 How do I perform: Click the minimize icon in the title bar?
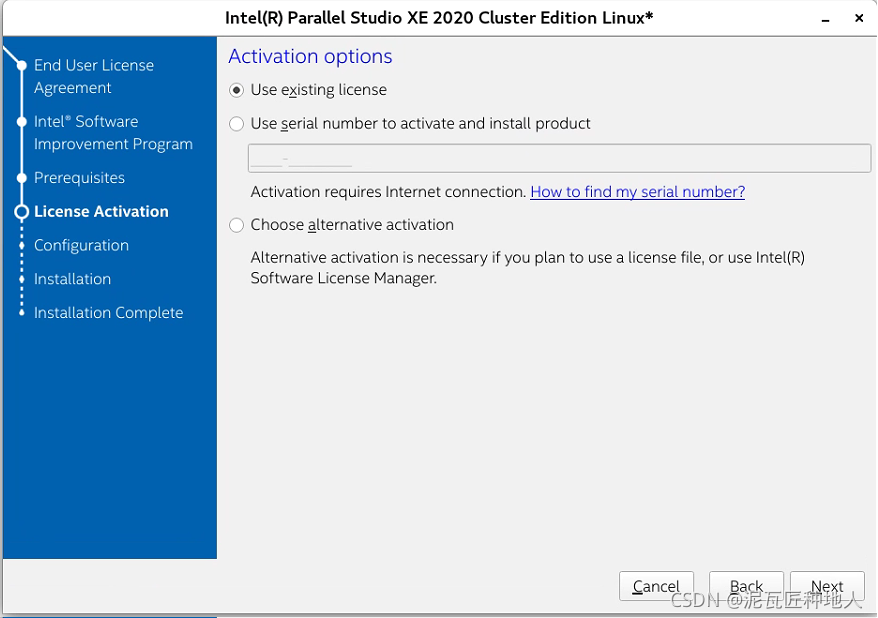pyautogui.click(x=824, y=18)
